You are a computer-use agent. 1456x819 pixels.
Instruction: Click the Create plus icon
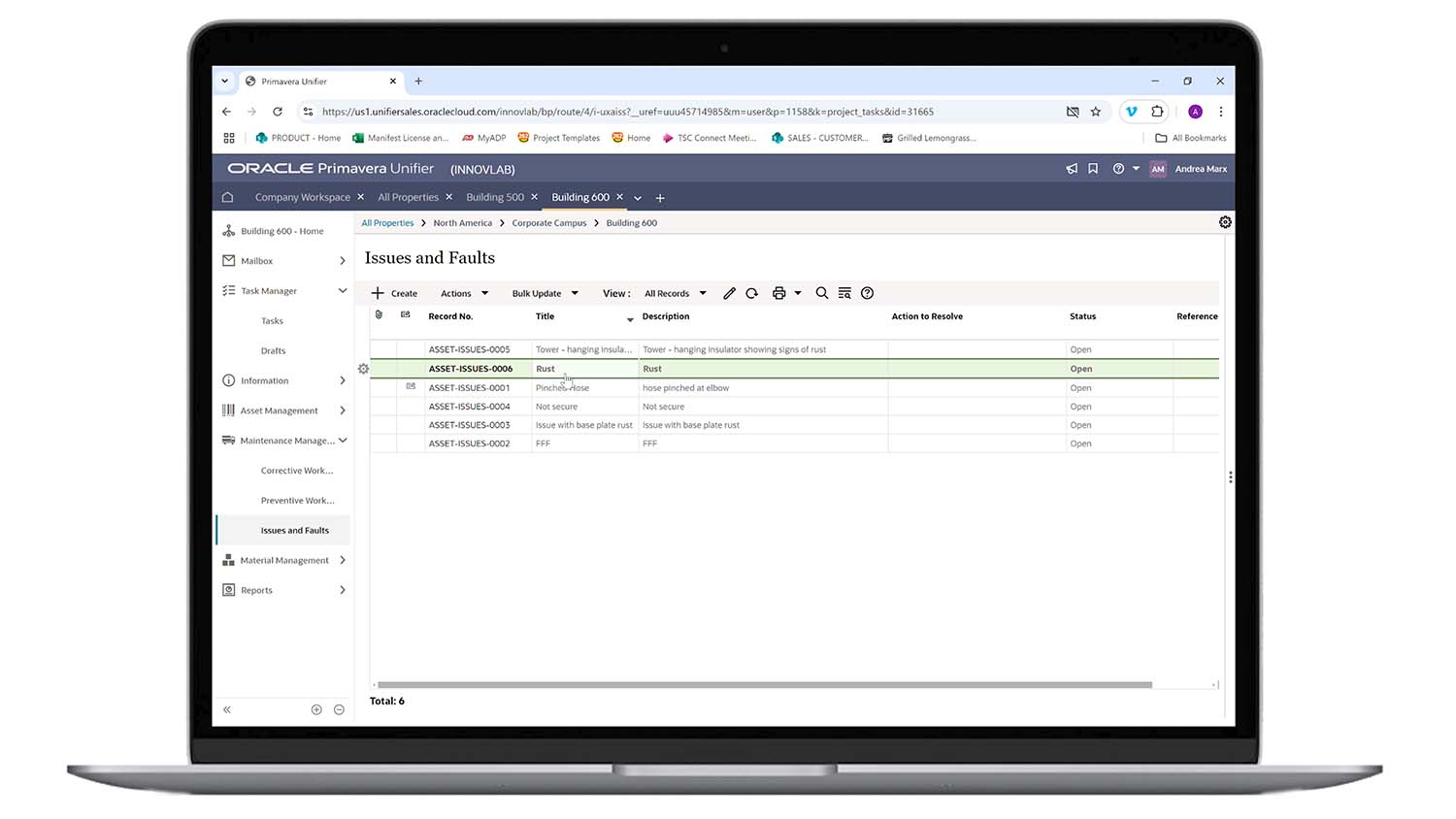point(378,293)
